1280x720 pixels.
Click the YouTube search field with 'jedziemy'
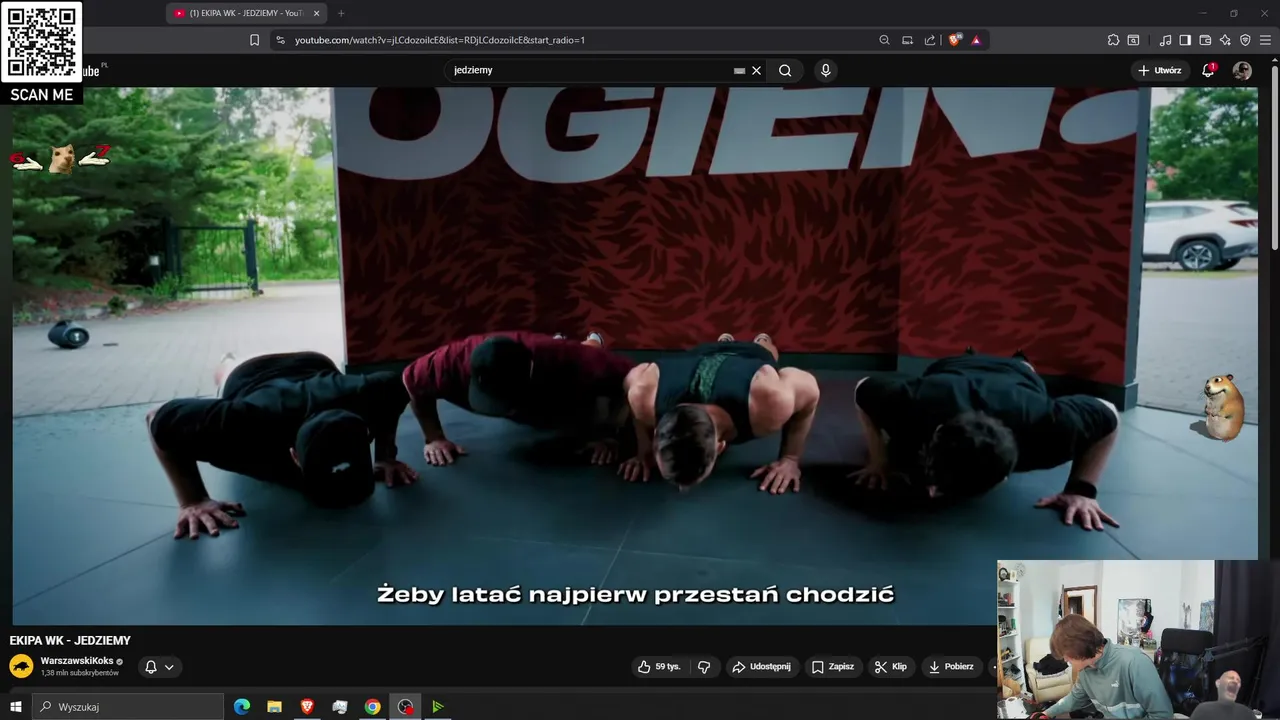(590, 70)
